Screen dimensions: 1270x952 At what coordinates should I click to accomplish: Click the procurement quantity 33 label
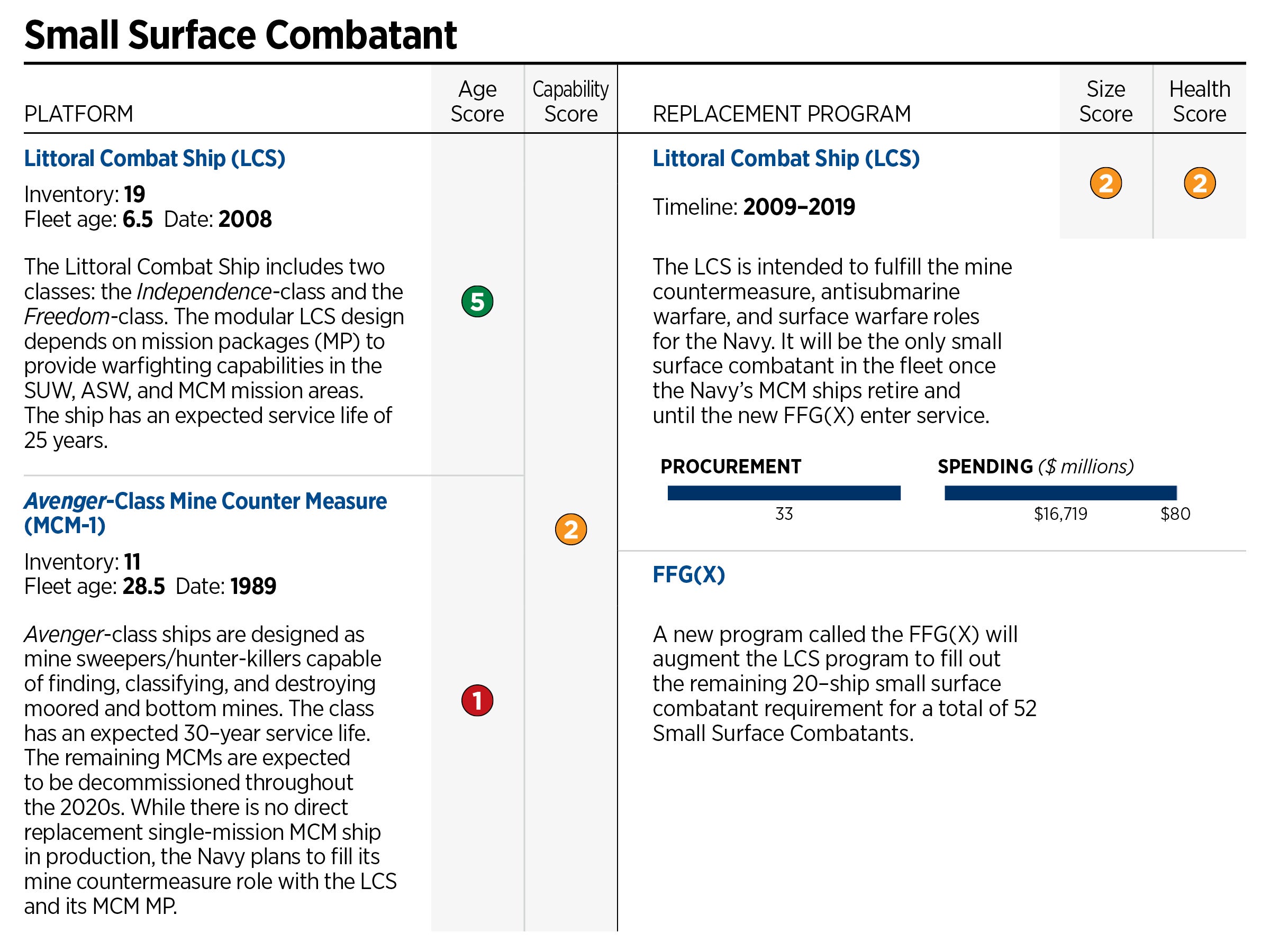point(784,514)
